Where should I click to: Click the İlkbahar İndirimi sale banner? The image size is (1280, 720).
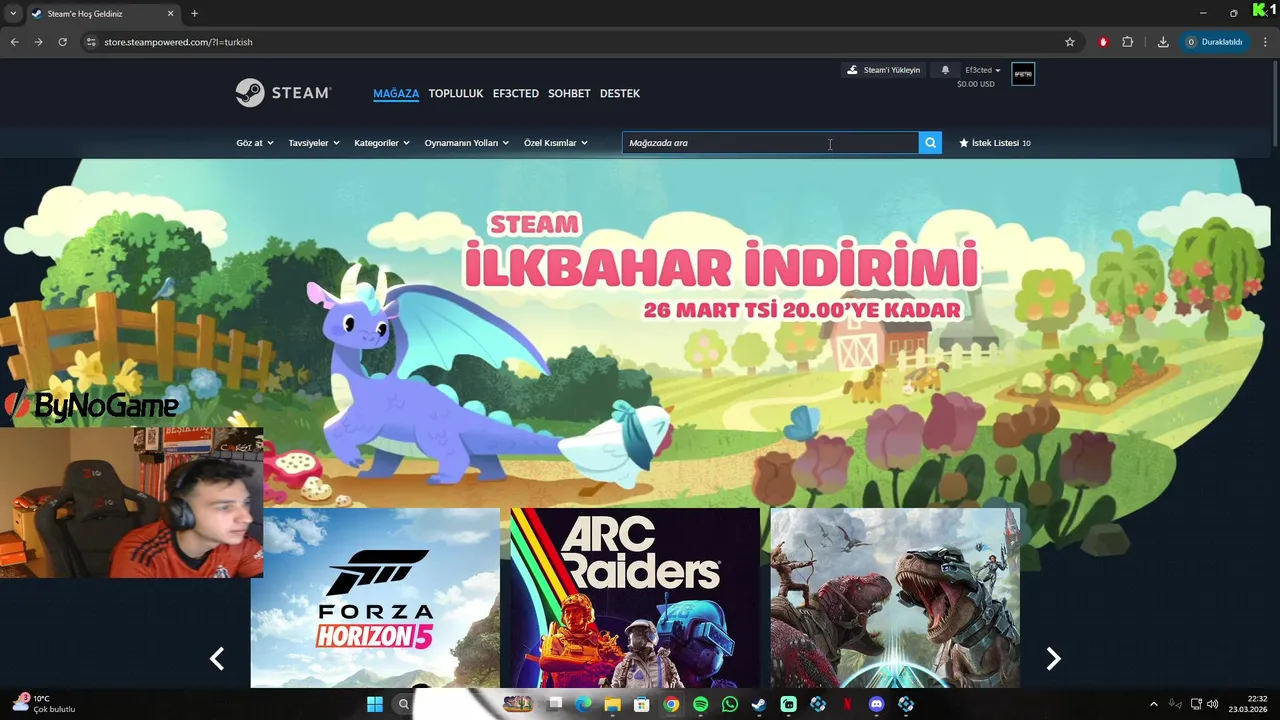(720, 267)
